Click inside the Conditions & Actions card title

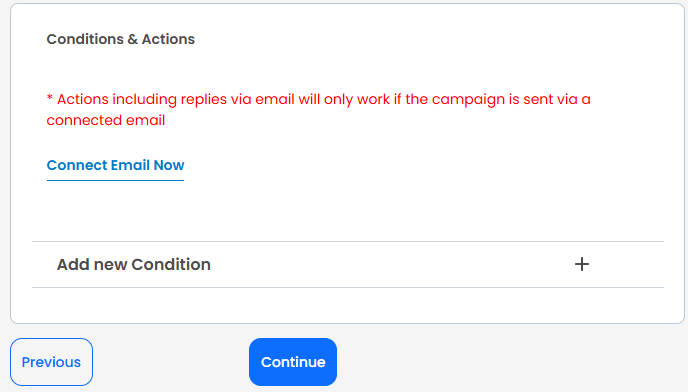click(121, 39)
